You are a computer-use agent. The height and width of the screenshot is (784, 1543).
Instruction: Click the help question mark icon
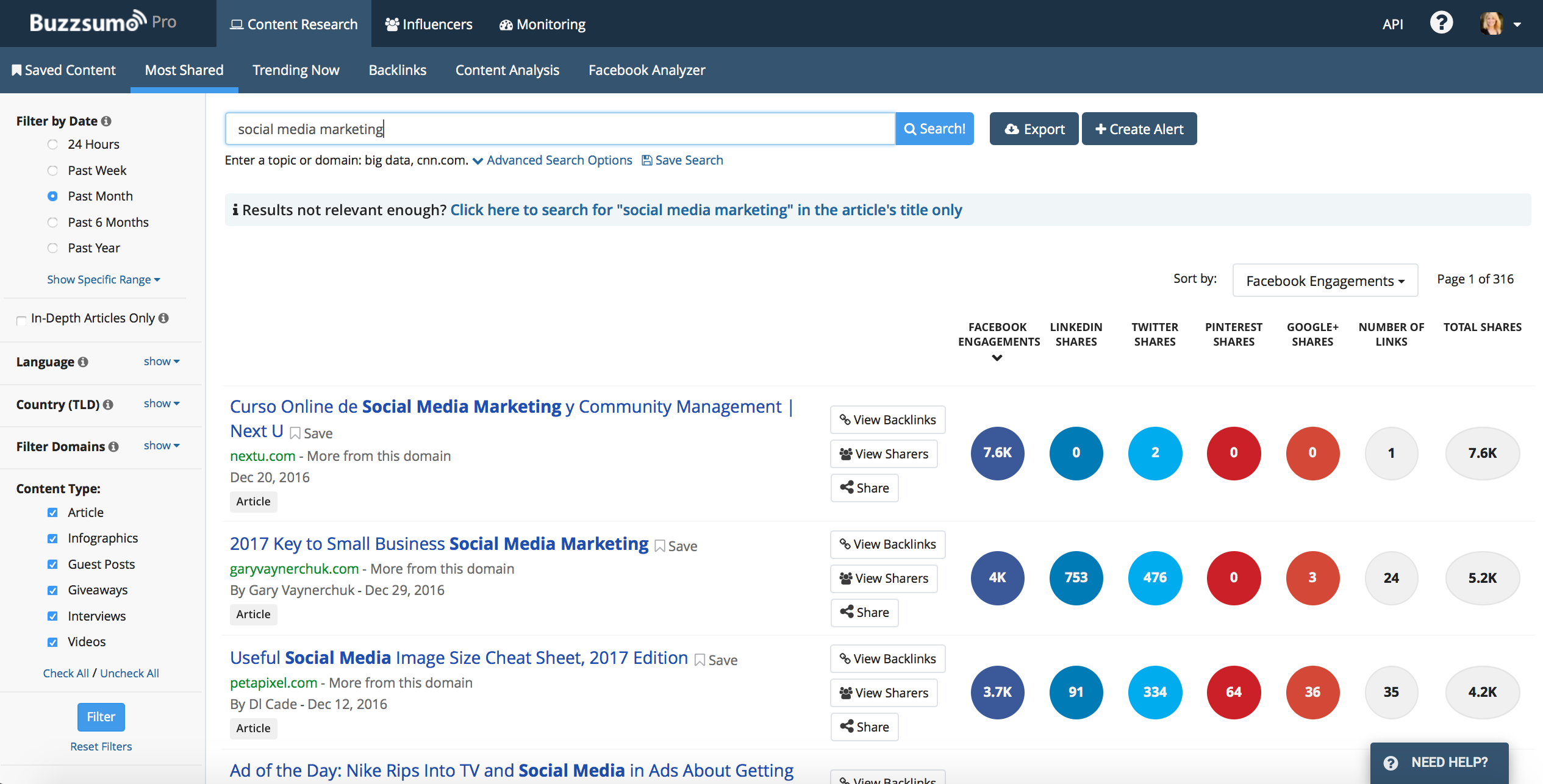[1441, 24]
